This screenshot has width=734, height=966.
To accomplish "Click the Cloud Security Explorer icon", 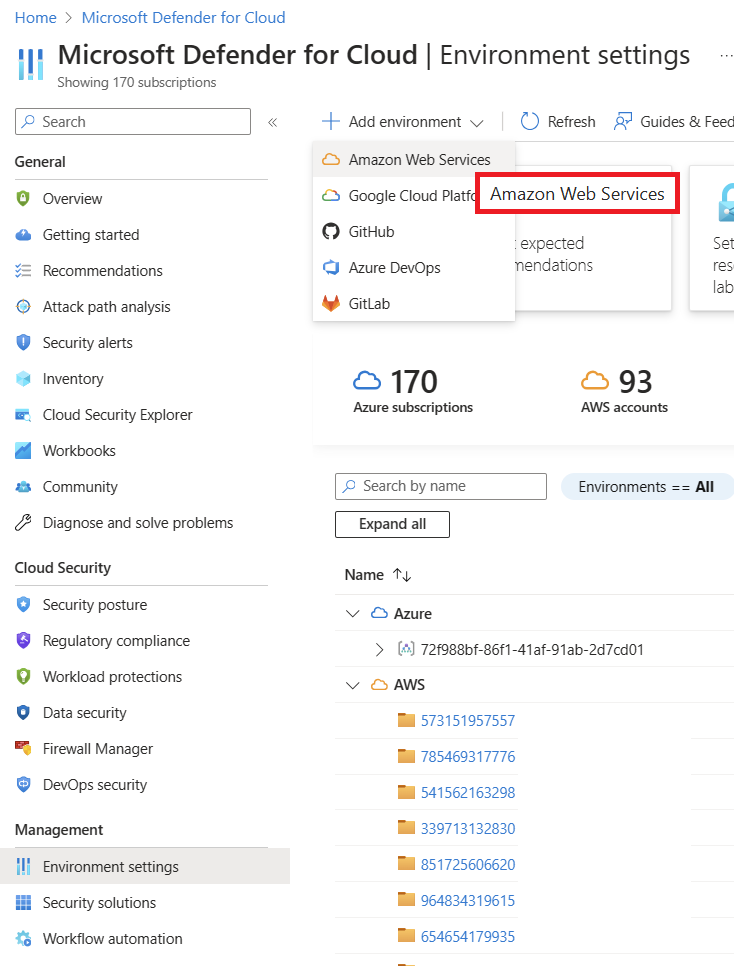I will click(23, 415).
